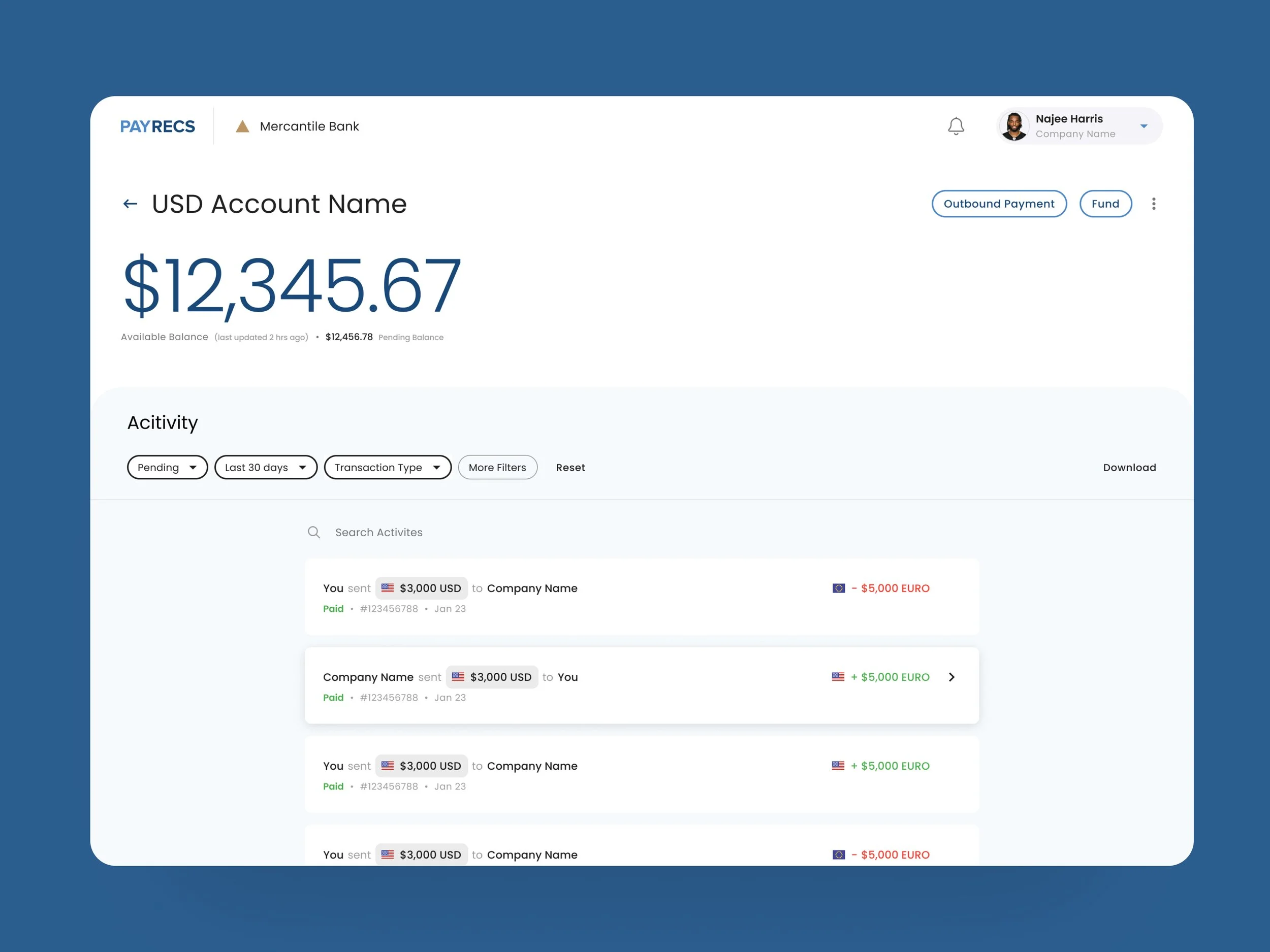Open the Transaction Type dropdown
1270x952 pixels.
point(388,467)
